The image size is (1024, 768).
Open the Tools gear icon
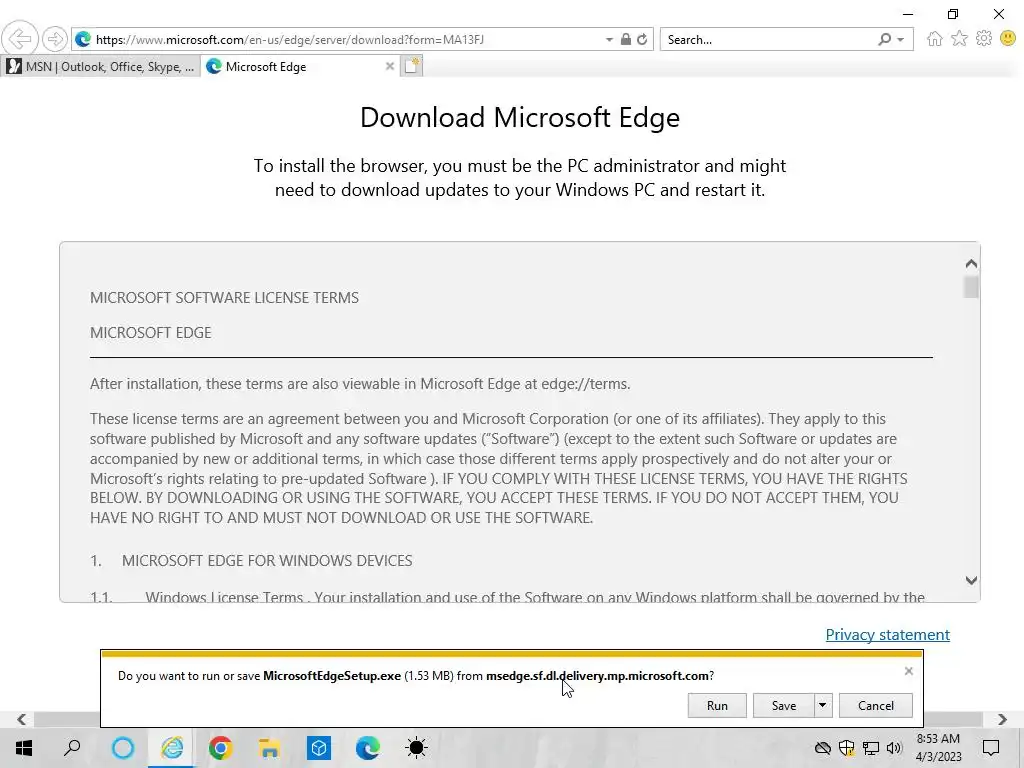pos(984,39)
